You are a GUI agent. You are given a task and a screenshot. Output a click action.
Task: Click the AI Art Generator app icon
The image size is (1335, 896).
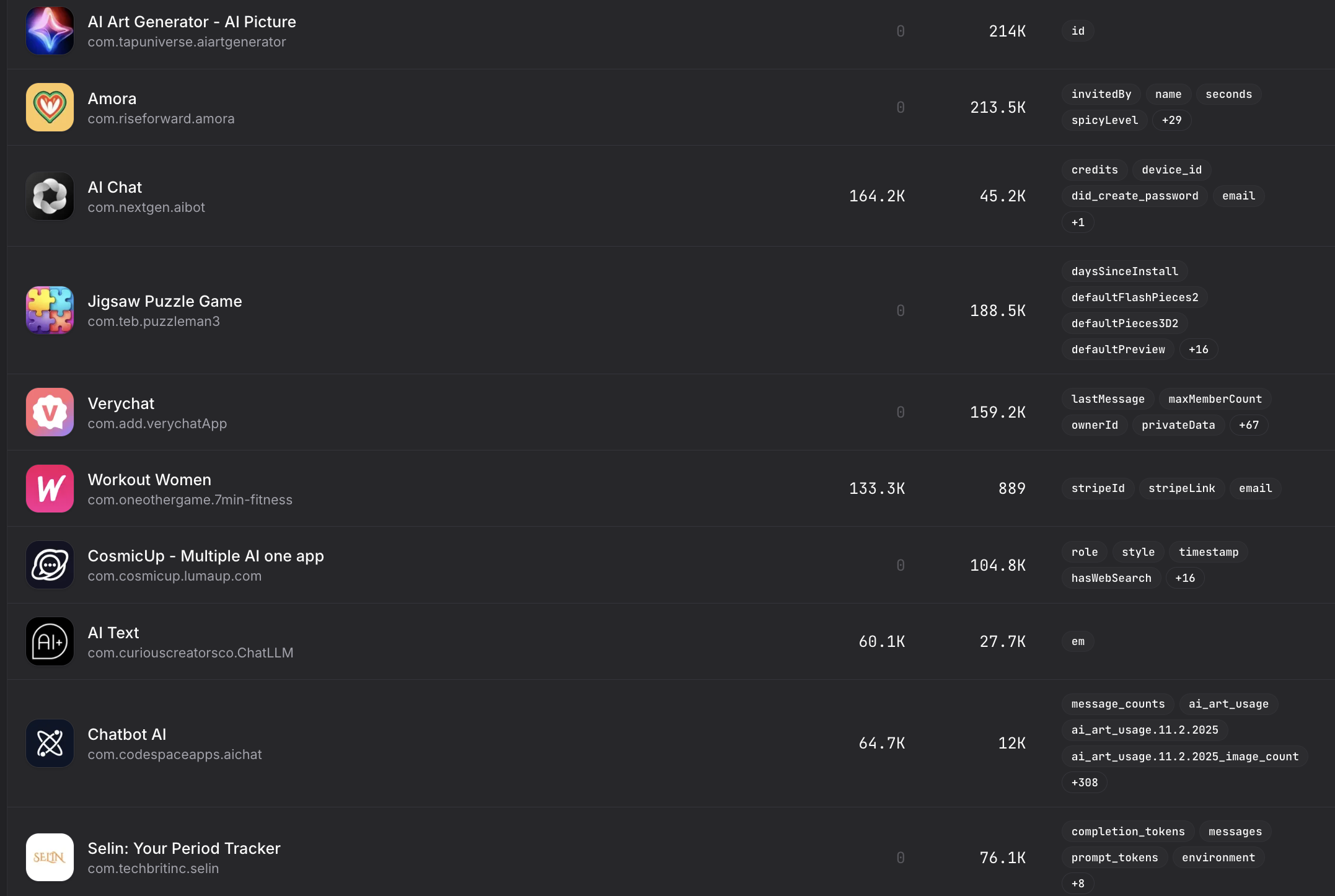pyautogui.click(x=50, y=31)
